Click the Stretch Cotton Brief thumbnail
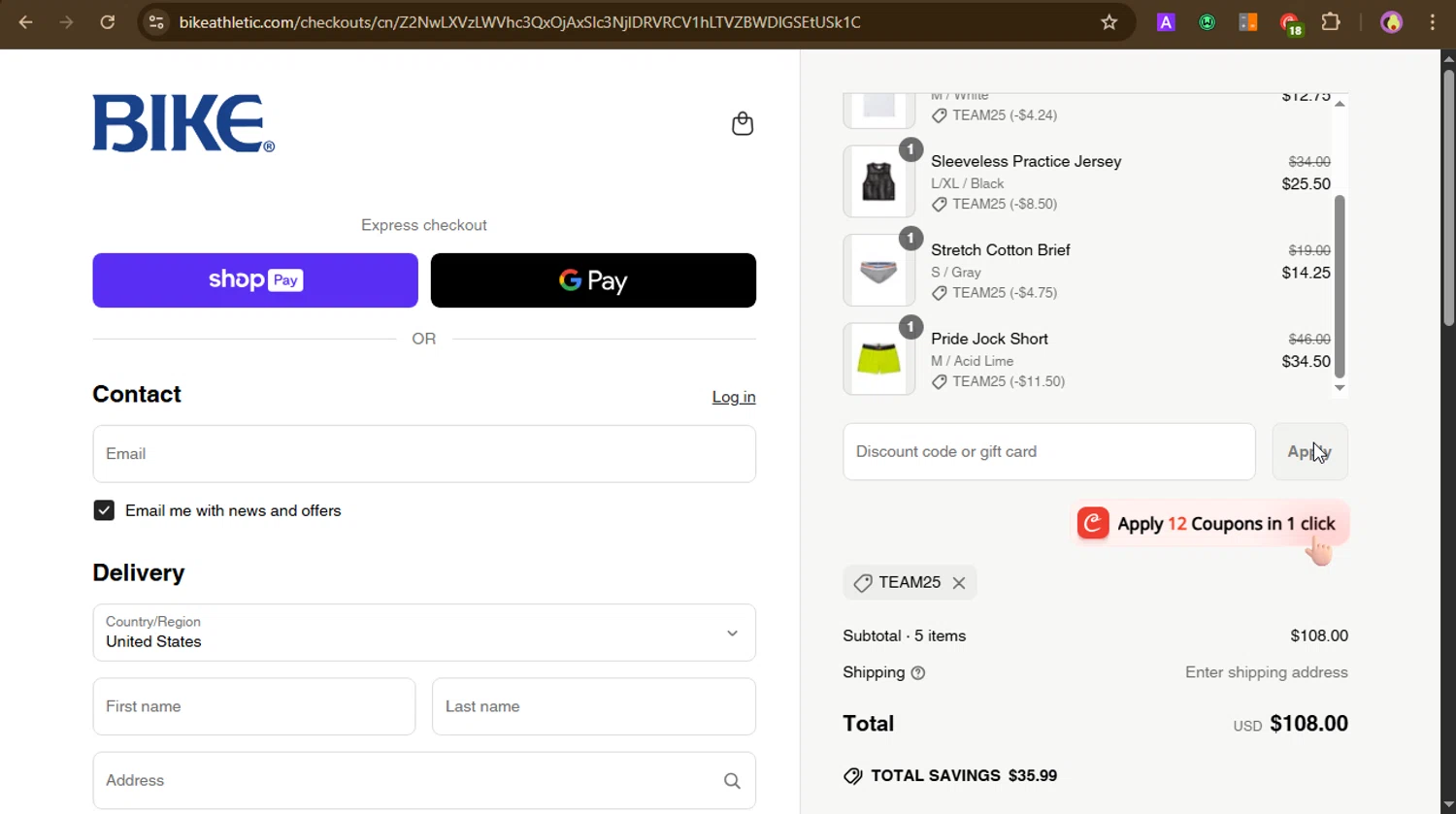 click(x=879, y=271)
